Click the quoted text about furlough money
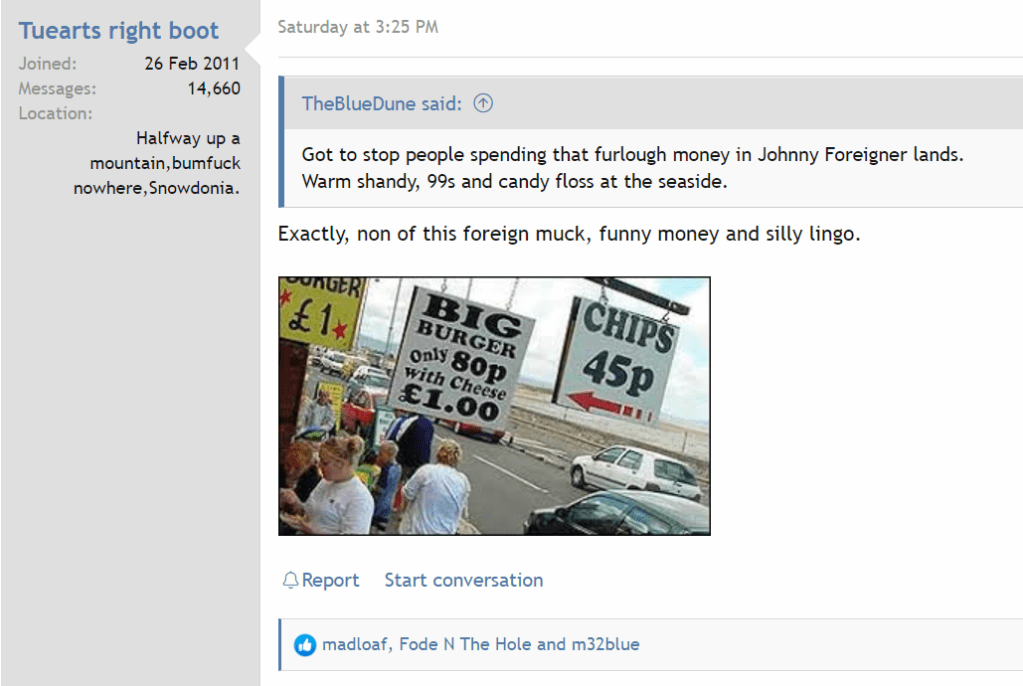 pyautogui.click(x=632, y=168)
